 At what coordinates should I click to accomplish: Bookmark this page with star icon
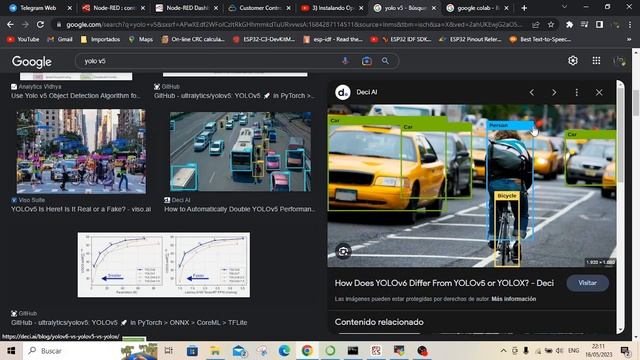[551, 24]
